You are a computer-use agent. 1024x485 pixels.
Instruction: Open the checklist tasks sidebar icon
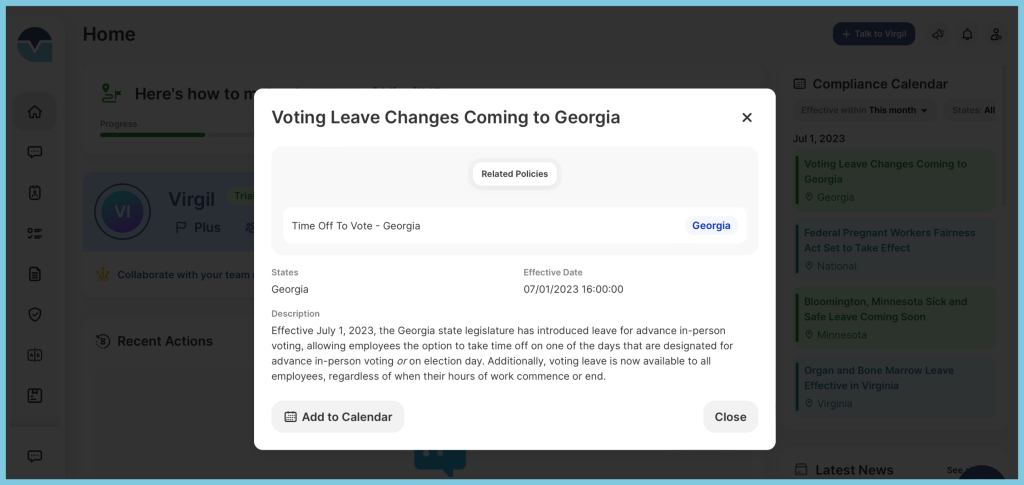35,234
